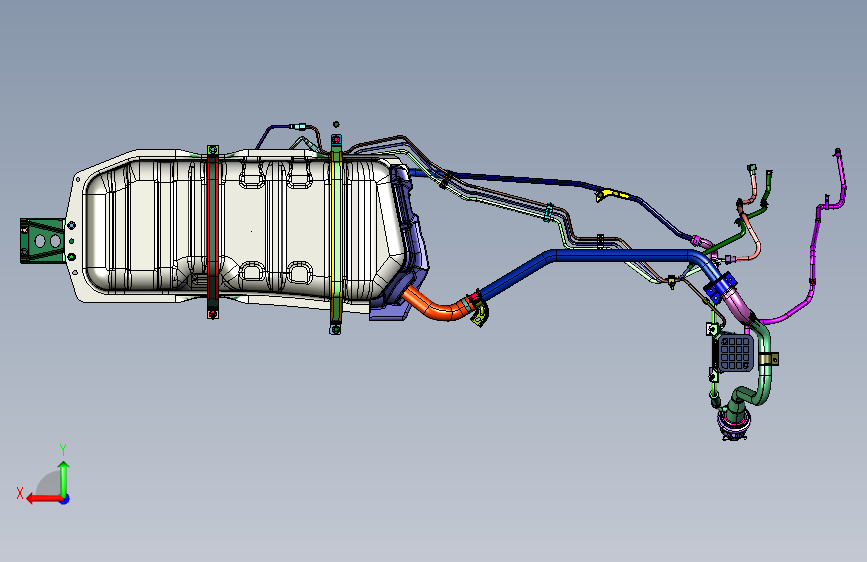The image size is (867, 562).
Task: Select the magenta vent pipe at right
Action: (813, 249)
